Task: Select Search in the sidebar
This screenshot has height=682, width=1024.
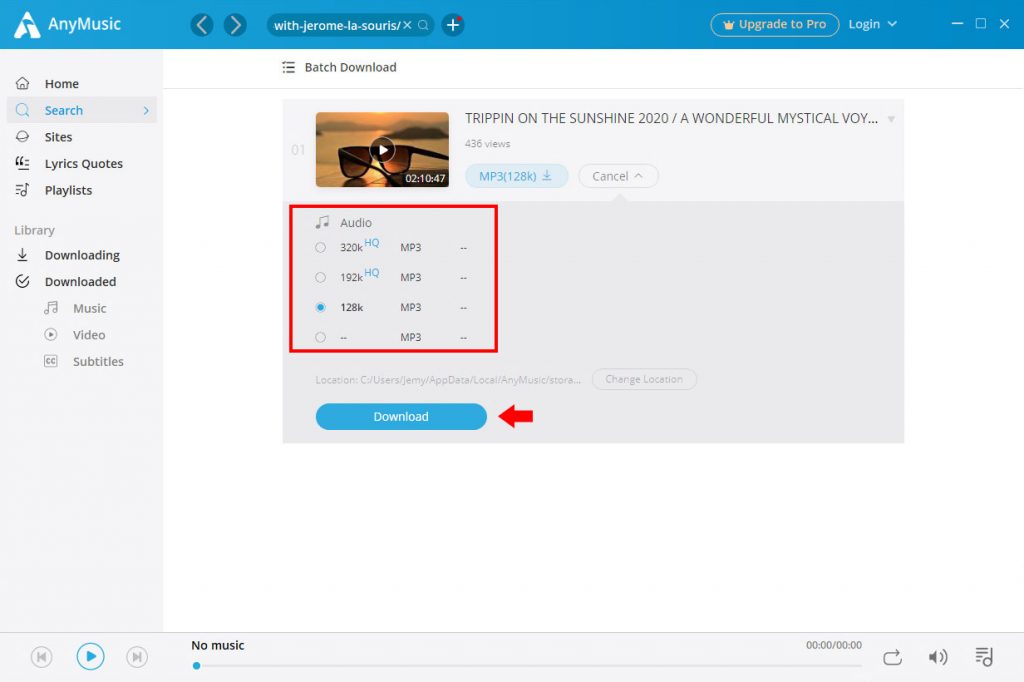Action: pyautogui.click(x=82, y=110)
